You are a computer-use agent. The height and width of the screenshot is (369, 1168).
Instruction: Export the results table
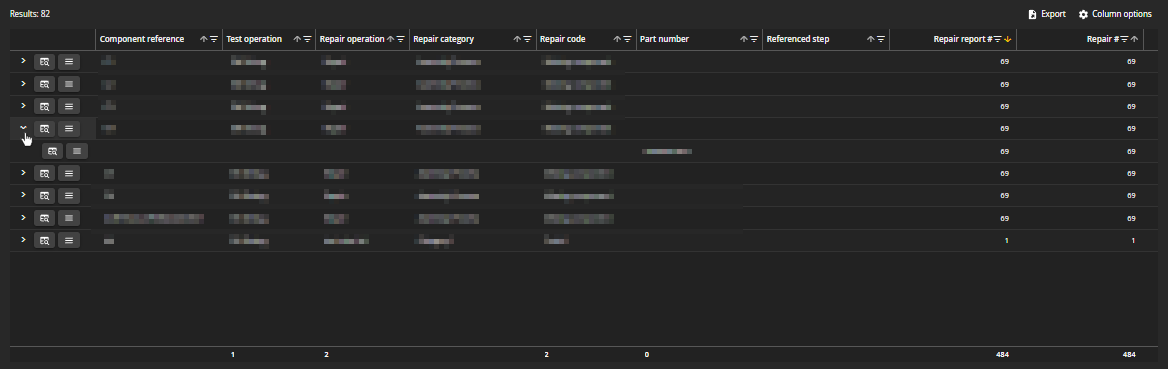[1047, 14]
